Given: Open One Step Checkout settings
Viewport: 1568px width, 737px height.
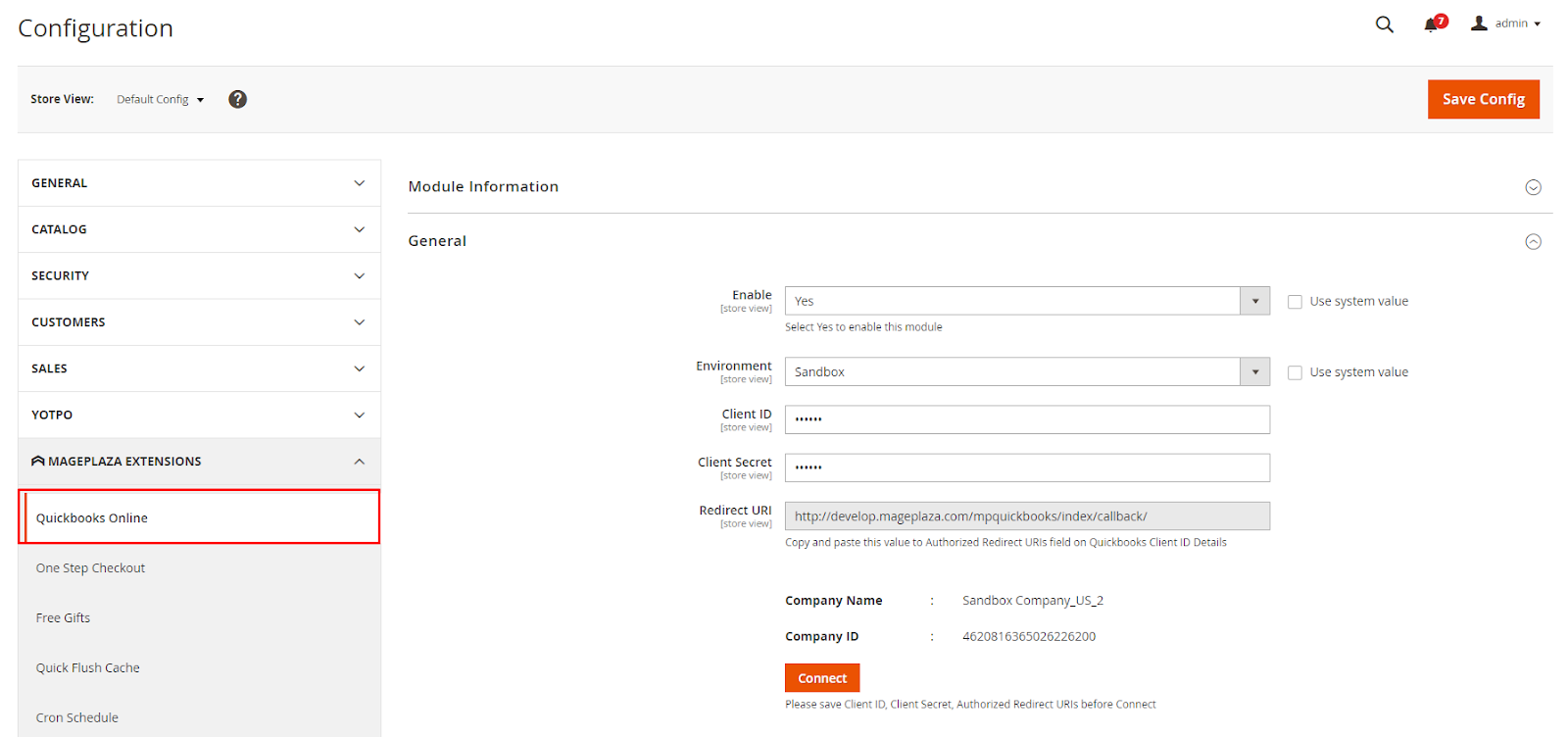Looking at the screenshot, I should [x=91, y=568].
